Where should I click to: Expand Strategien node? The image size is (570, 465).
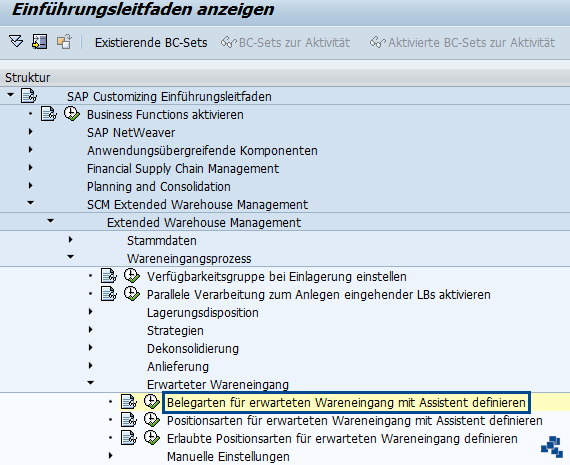click(x=91, y=329)
